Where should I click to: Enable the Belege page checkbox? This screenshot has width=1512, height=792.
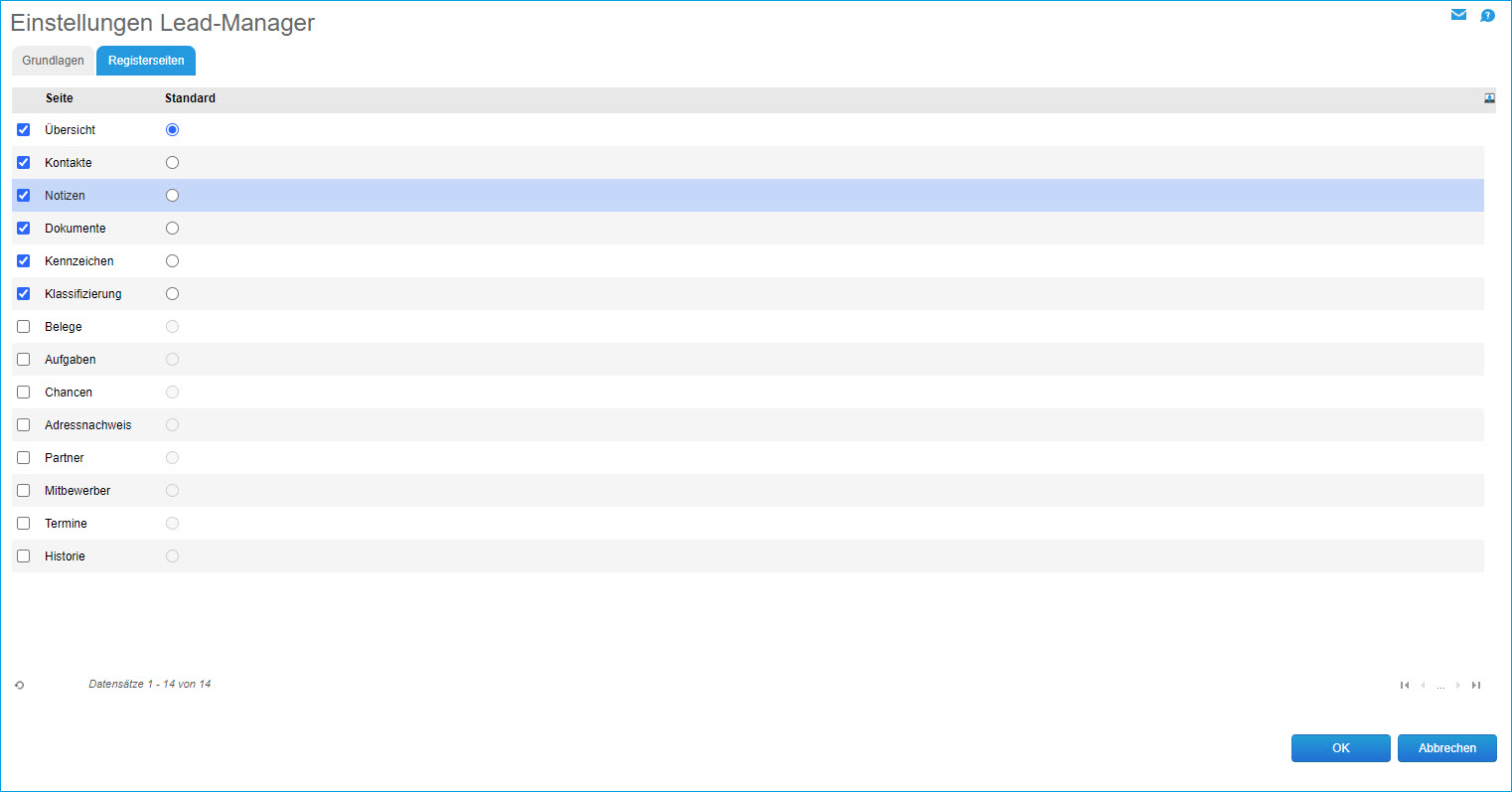tap(24, 327)
